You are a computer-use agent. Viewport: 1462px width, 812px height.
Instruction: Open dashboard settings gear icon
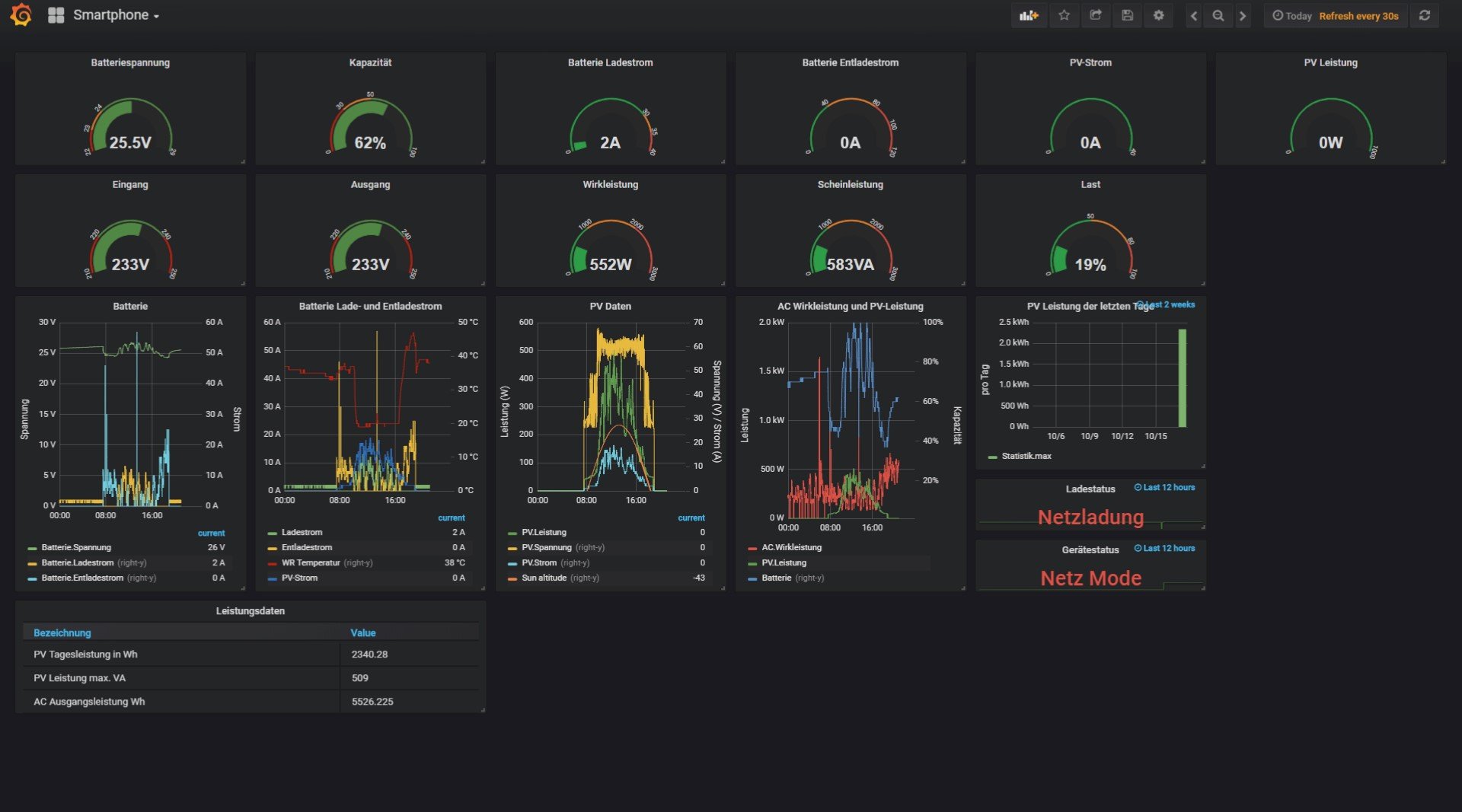pos(1158,15)
